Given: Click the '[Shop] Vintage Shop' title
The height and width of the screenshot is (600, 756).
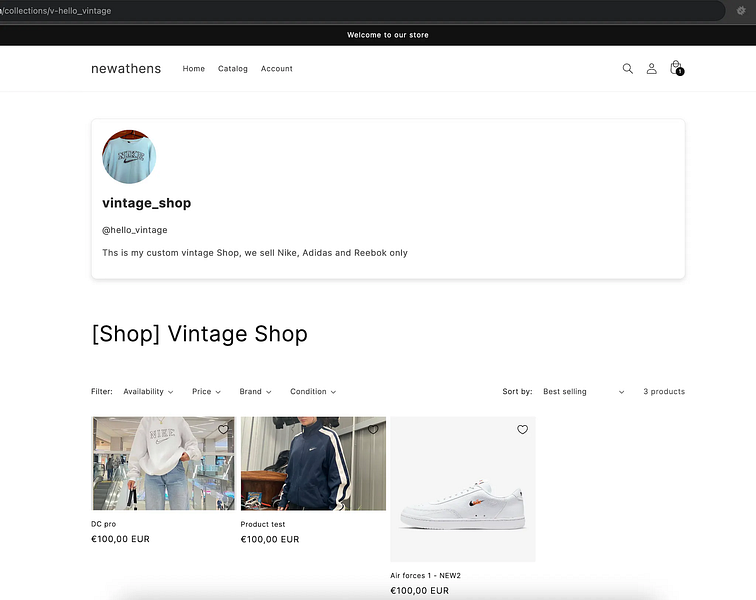Looking at the screenshot, I should click(200, 334).
